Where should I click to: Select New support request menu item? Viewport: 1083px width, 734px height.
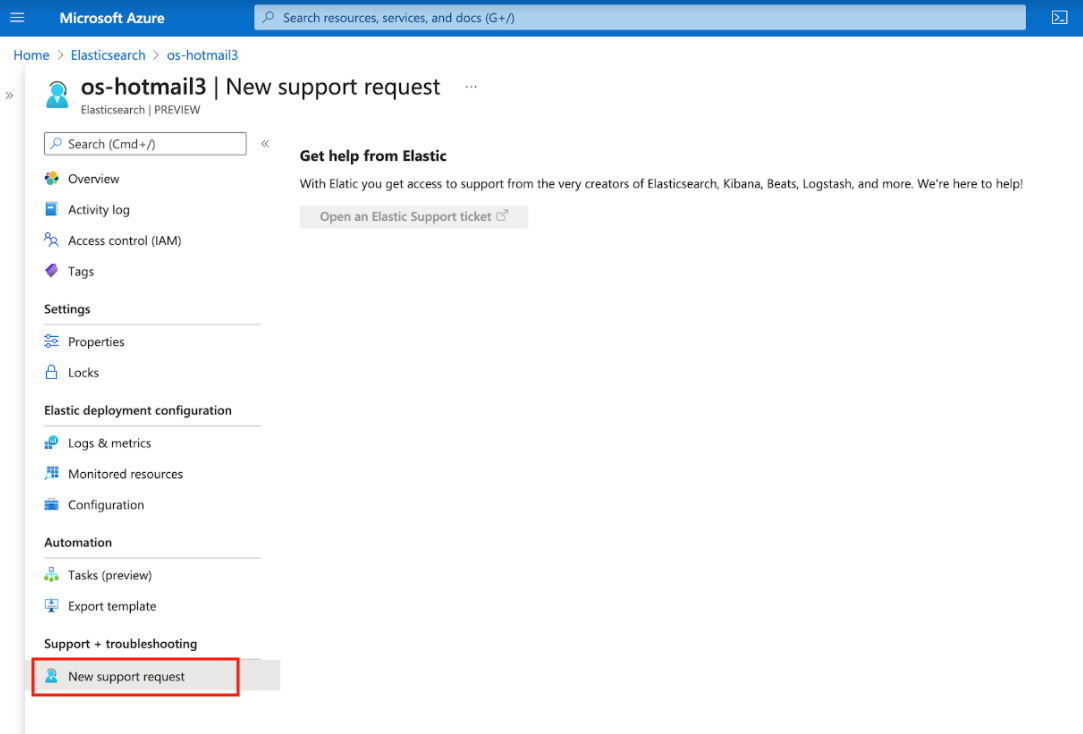click(126, 677)
